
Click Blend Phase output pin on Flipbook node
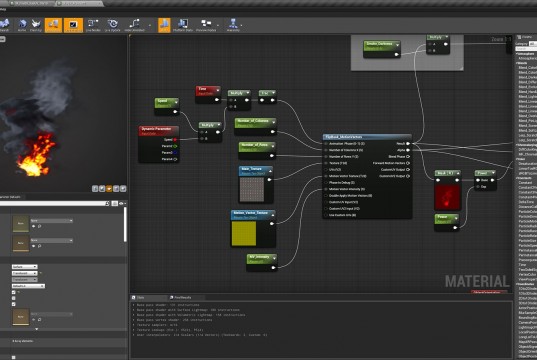coord(408,157)
